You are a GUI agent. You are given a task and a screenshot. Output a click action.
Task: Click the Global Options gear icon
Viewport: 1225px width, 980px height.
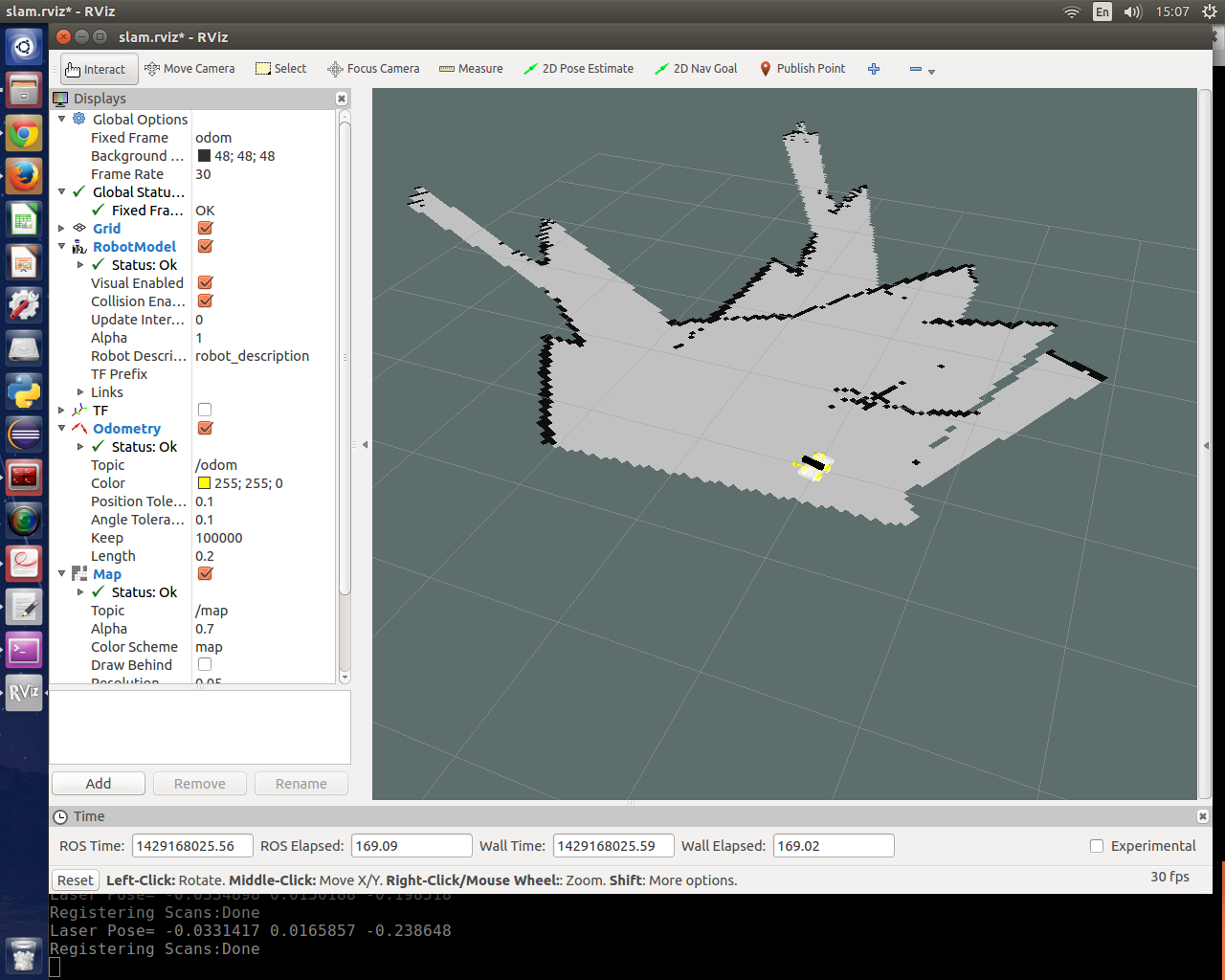79,119
